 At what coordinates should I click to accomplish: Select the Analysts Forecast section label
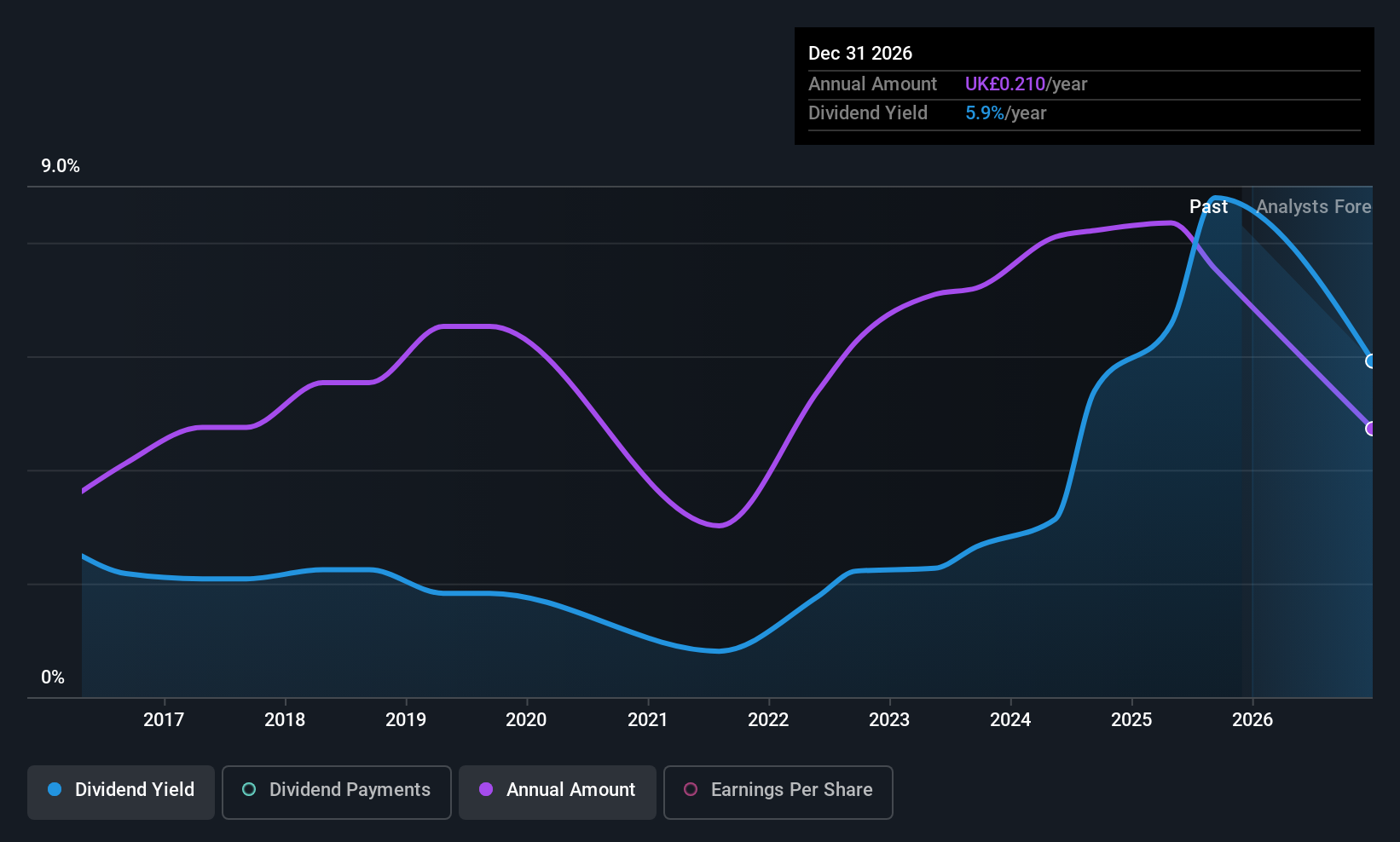pos(1314,207)
